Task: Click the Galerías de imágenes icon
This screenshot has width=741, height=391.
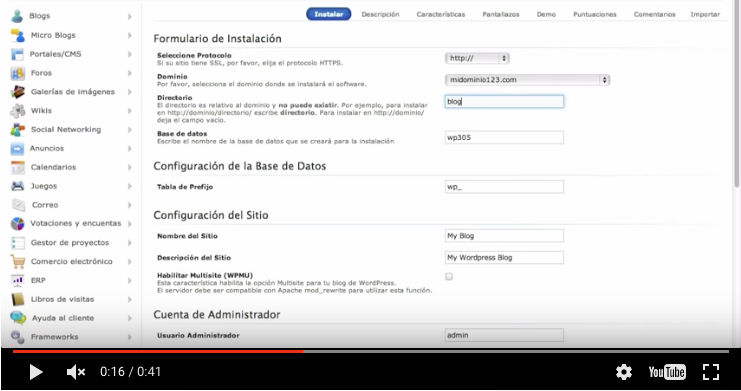Action: 18,91
